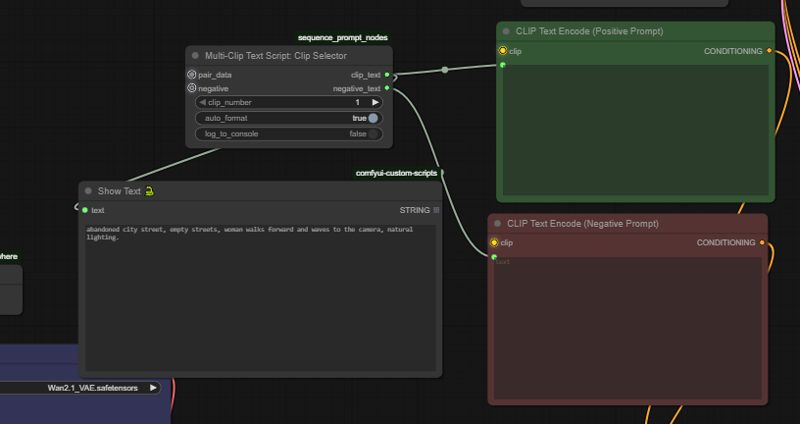Open the Wan2.1_VAE.safetensors selector arrow
The width and height of the screenshot is (800, 424).
(153, 387)
